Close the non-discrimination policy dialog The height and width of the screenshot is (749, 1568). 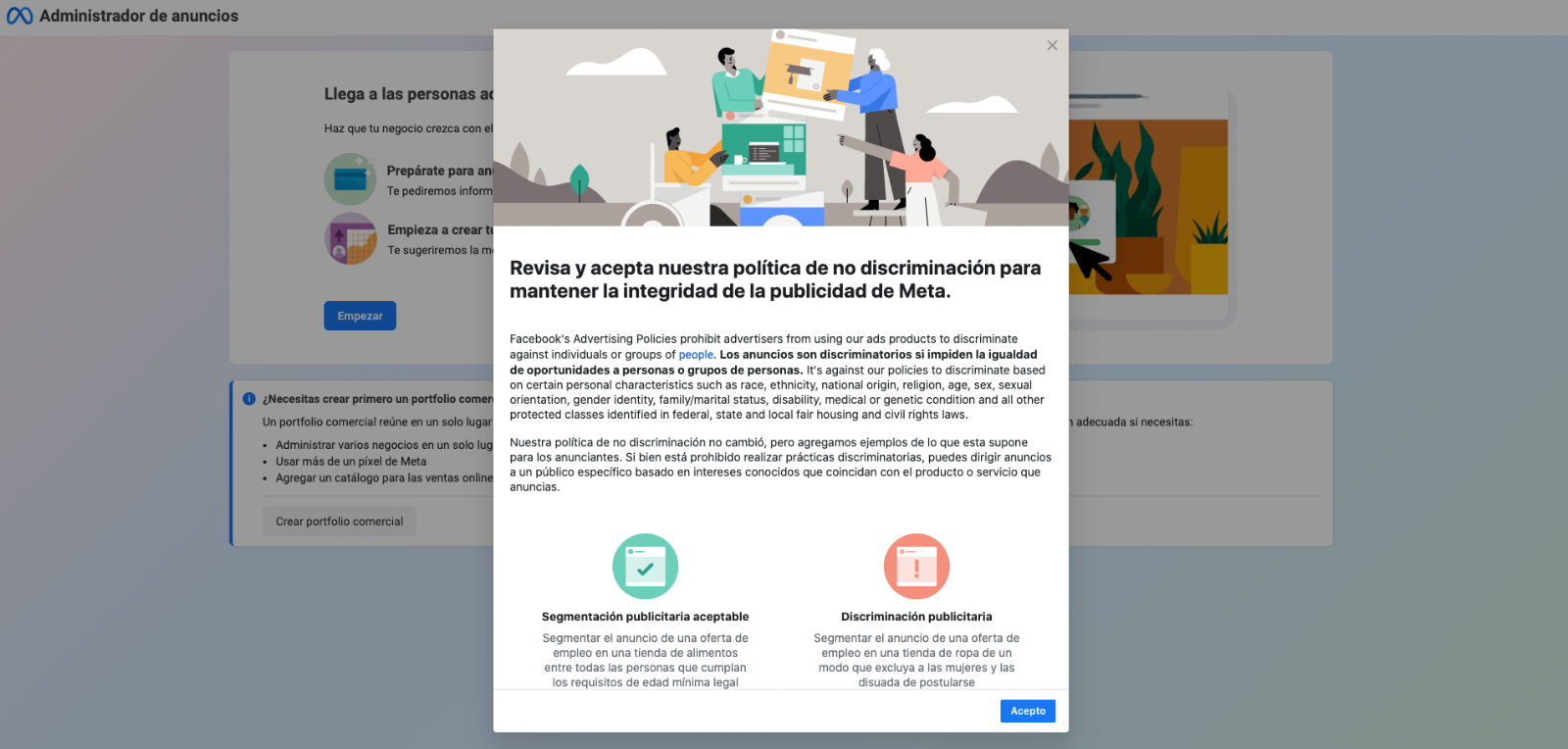point(1052,45)
